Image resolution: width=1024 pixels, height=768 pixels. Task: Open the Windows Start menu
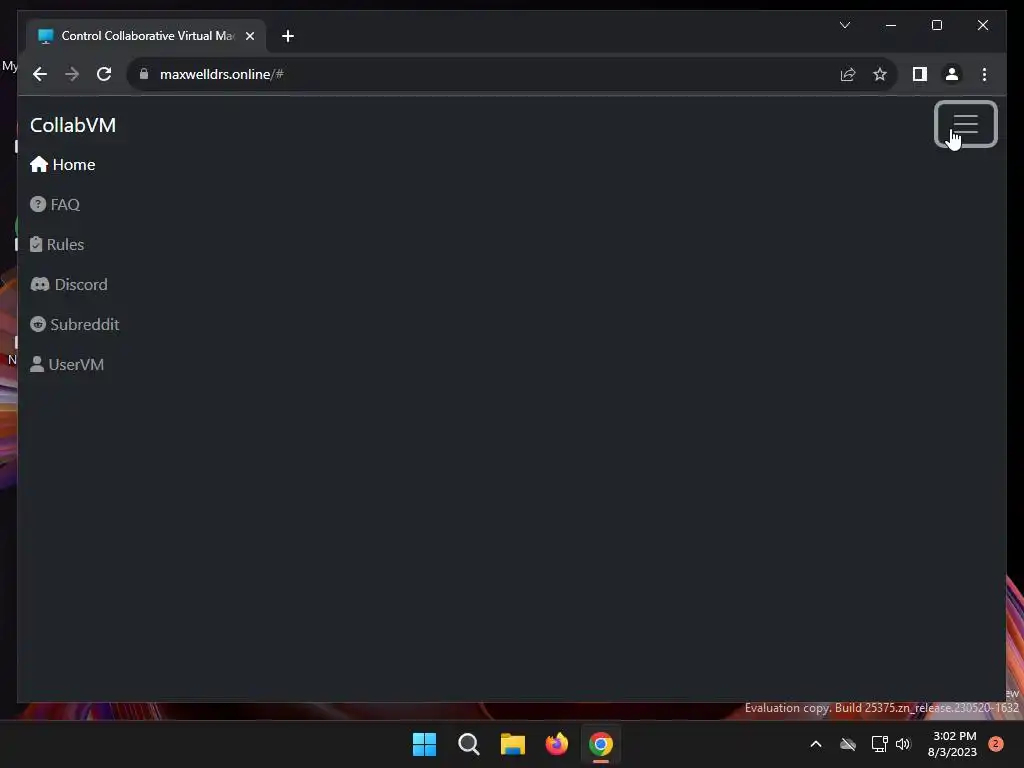[424, 744]
